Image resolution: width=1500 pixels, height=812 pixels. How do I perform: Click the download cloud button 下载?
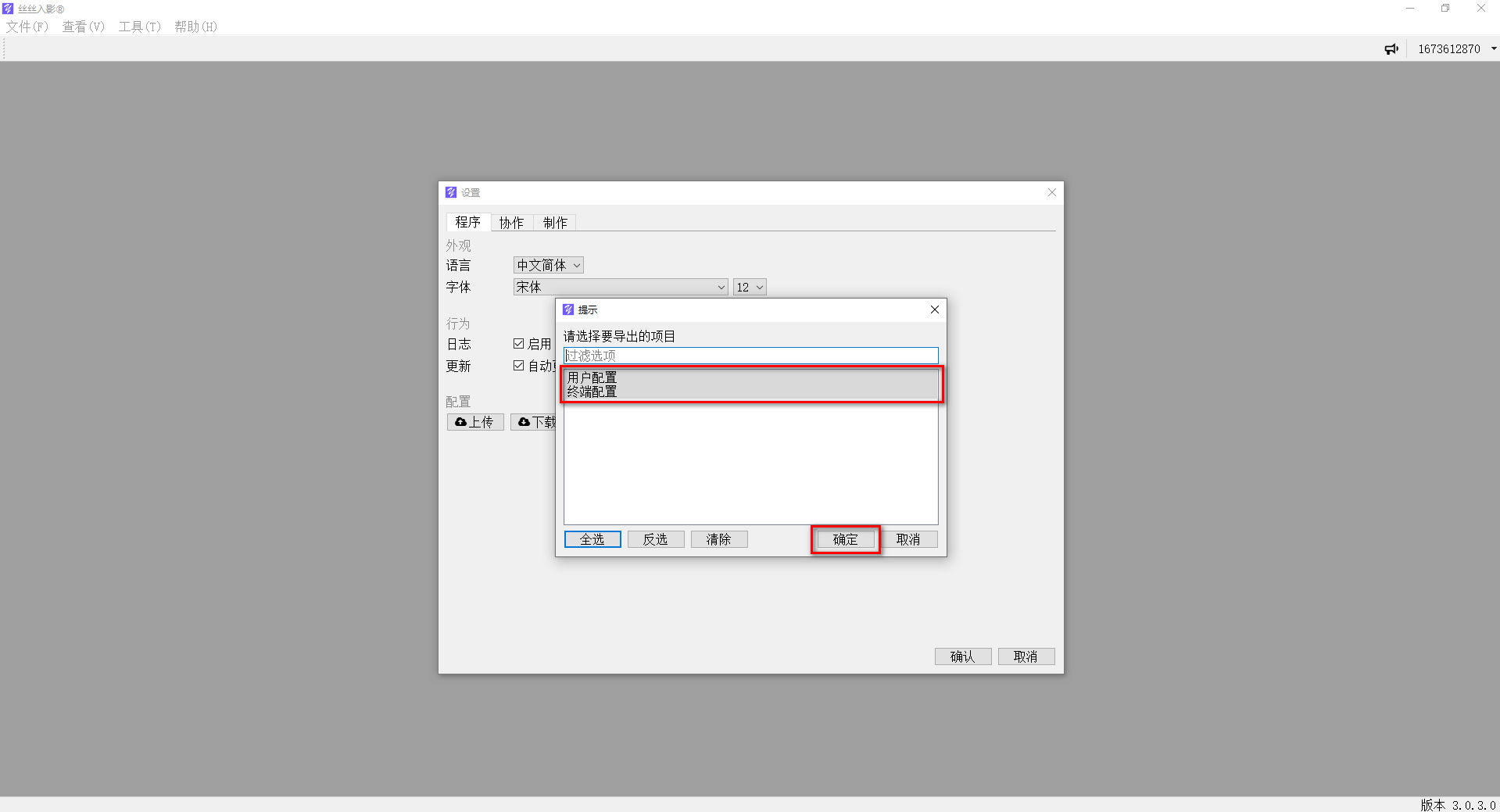[534, 422]
